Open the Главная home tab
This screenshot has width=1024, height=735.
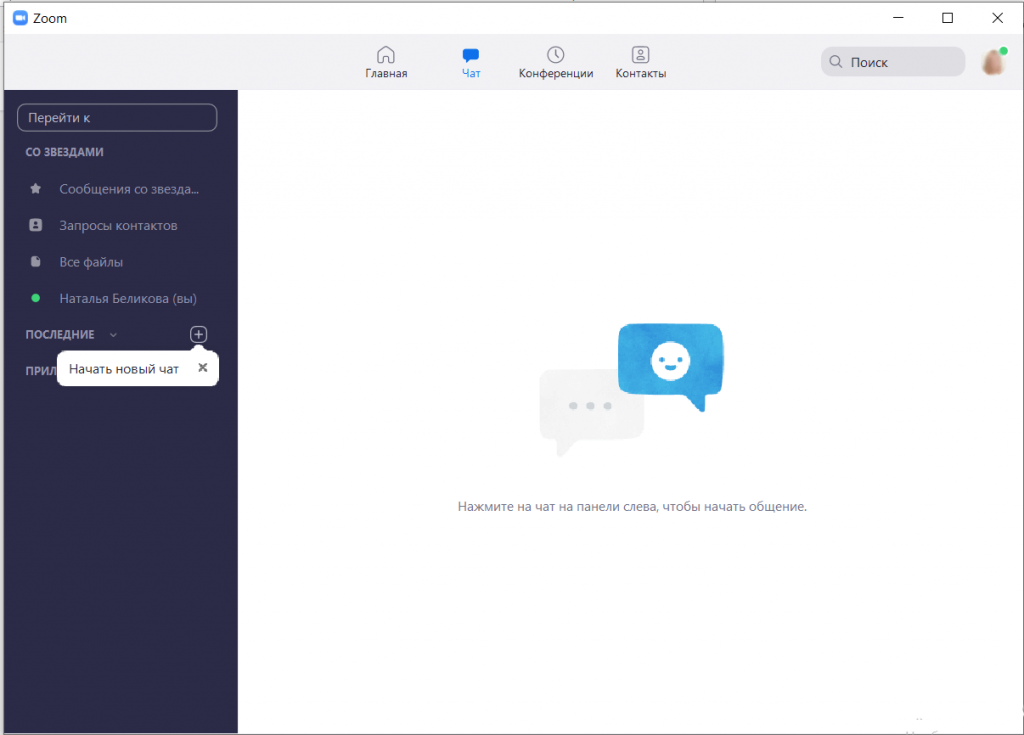coord(386,62)
